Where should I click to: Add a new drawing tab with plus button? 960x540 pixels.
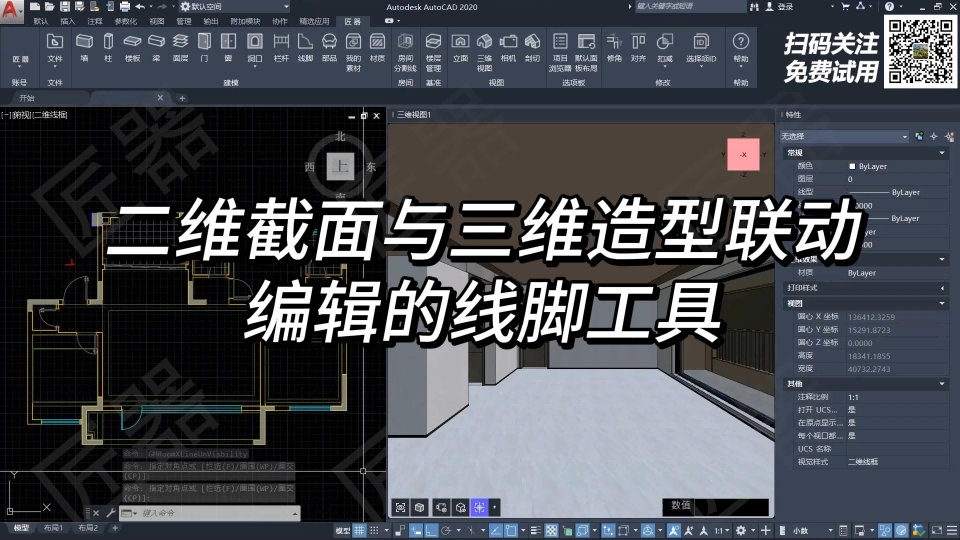(x=182, y=98)
